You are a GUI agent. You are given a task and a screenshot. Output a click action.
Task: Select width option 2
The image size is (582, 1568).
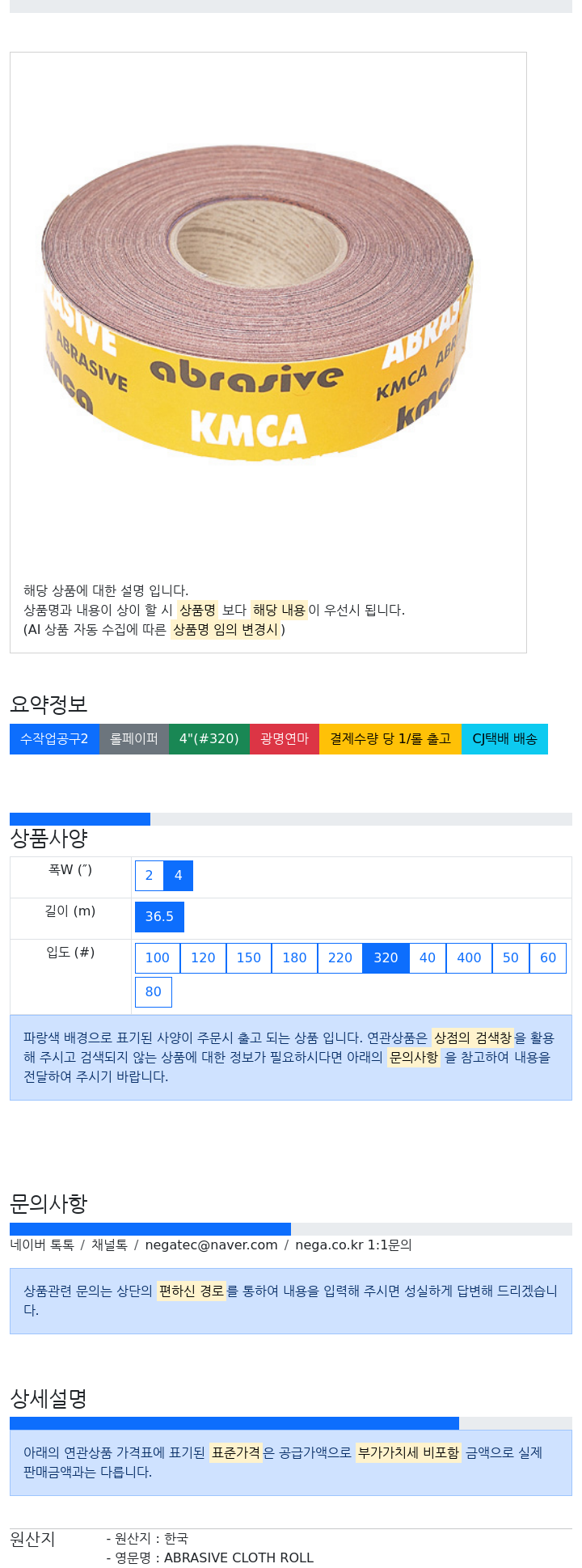(x=149, y=876)
